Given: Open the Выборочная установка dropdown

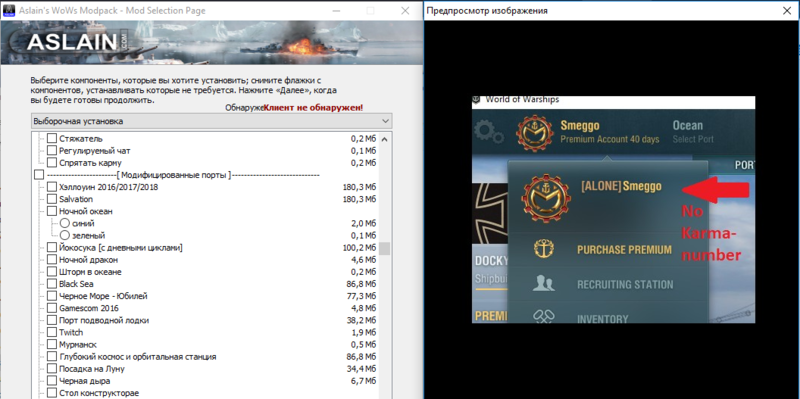Looking at the screenshot, I should click(211, 121).
